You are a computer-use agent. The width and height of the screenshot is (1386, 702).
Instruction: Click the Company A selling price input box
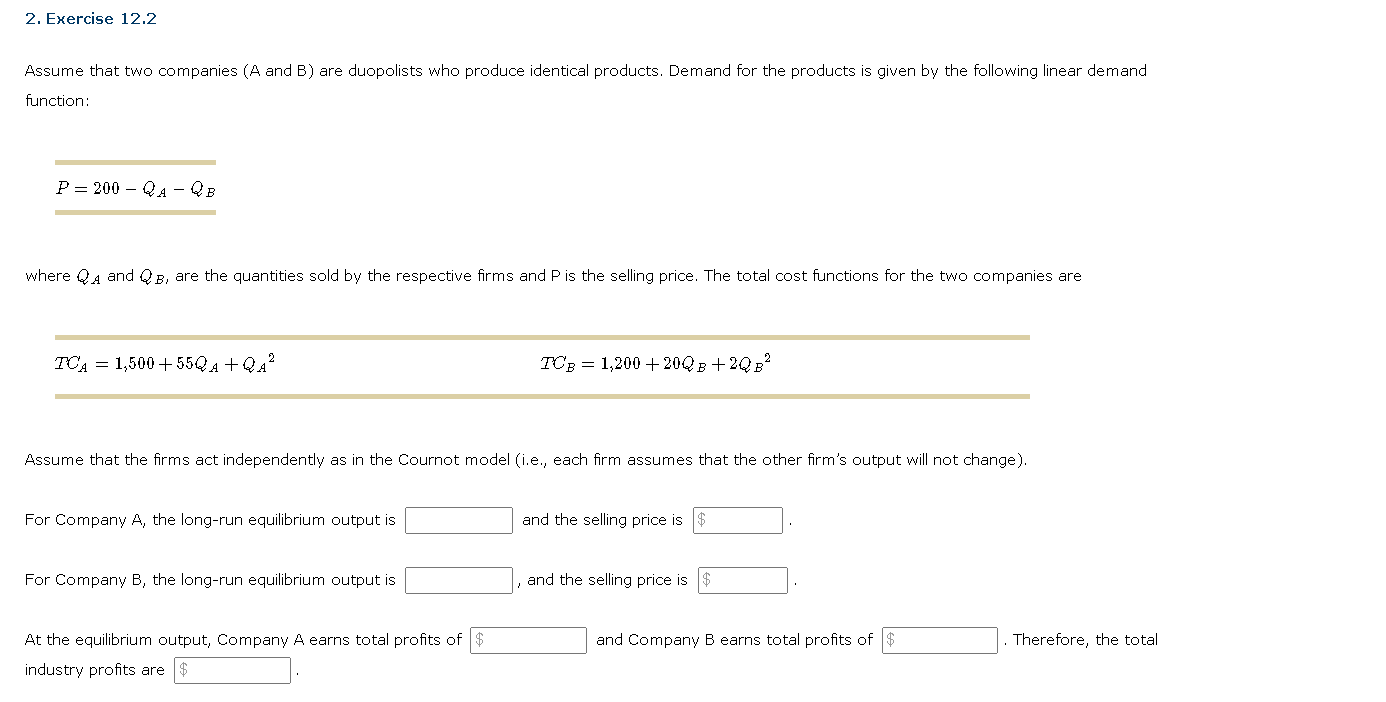coord(740,520)
